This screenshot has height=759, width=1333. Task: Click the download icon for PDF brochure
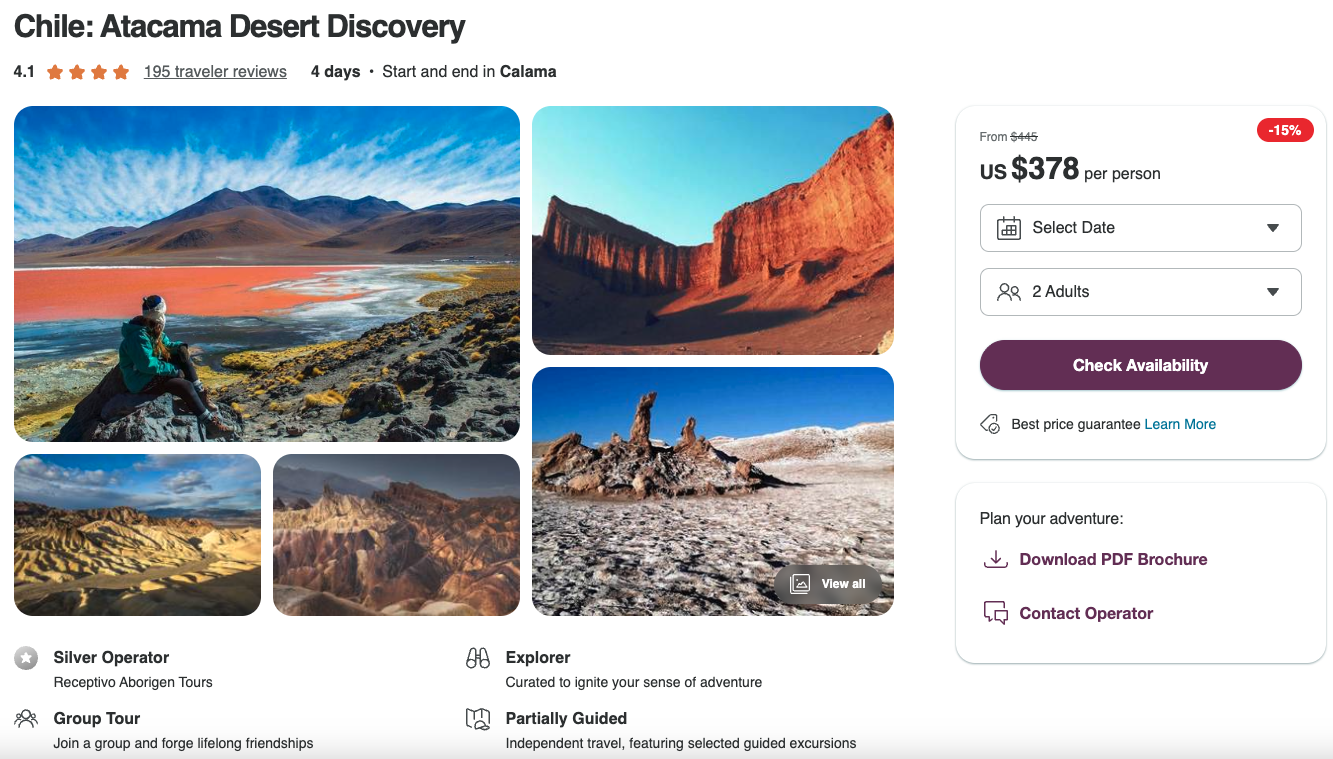coord(995,560)
